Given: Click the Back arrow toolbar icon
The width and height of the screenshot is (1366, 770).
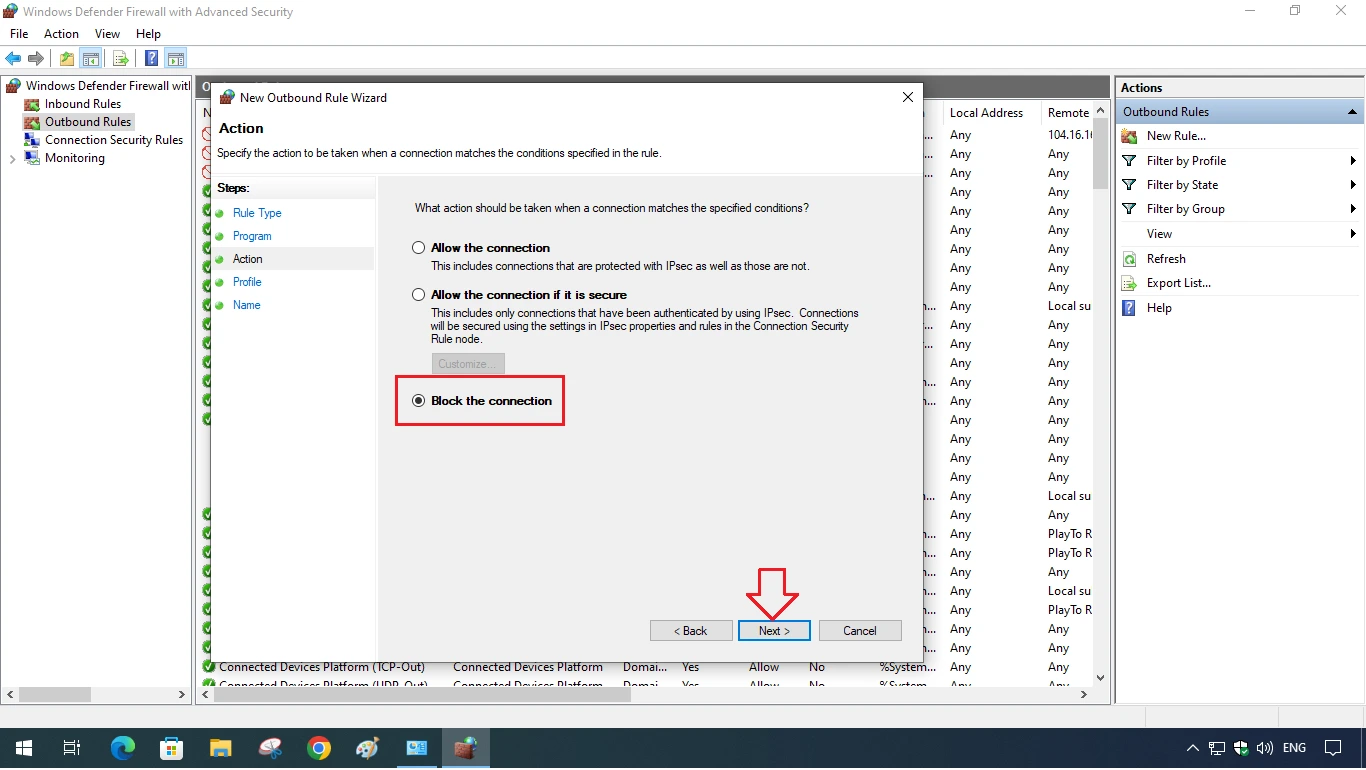Looking at the screenshot, I should click(13, 59).
